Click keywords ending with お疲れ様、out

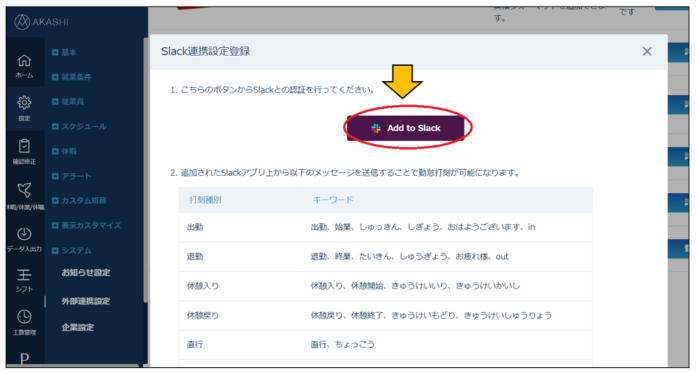click(409, 257)
